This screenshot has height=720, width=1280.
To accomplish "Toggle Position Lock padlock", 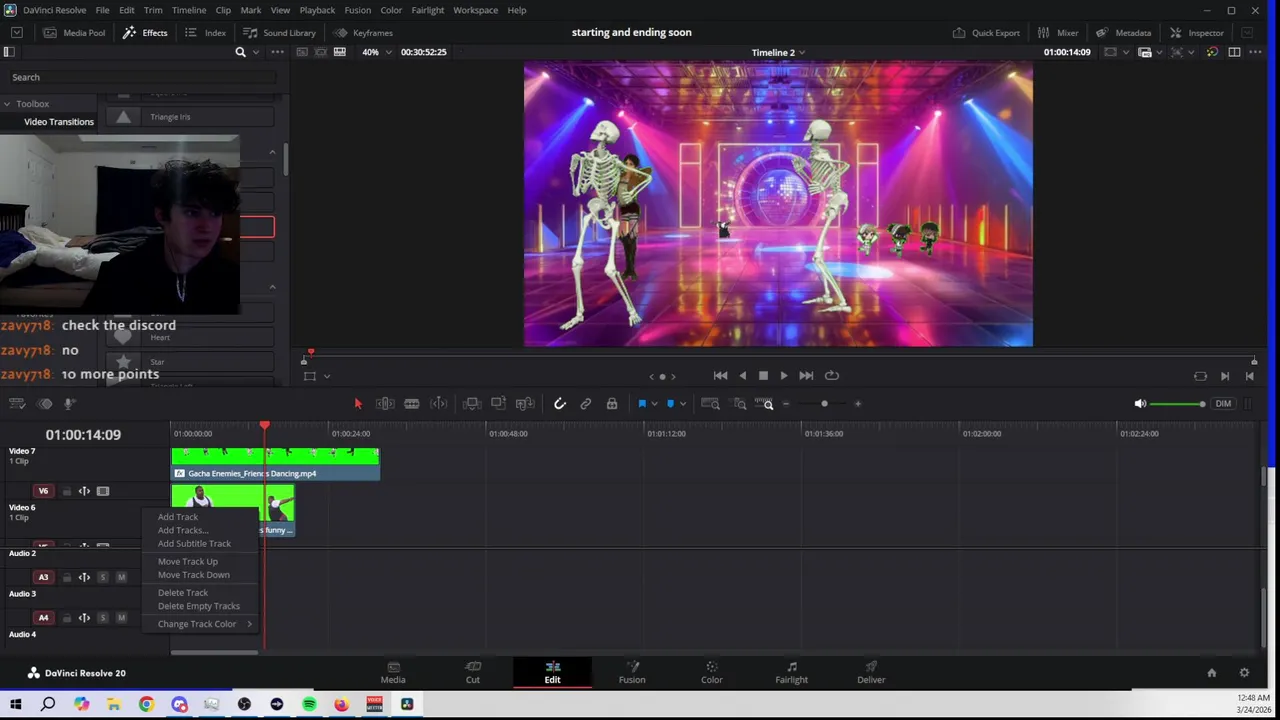I will point(612,404).
